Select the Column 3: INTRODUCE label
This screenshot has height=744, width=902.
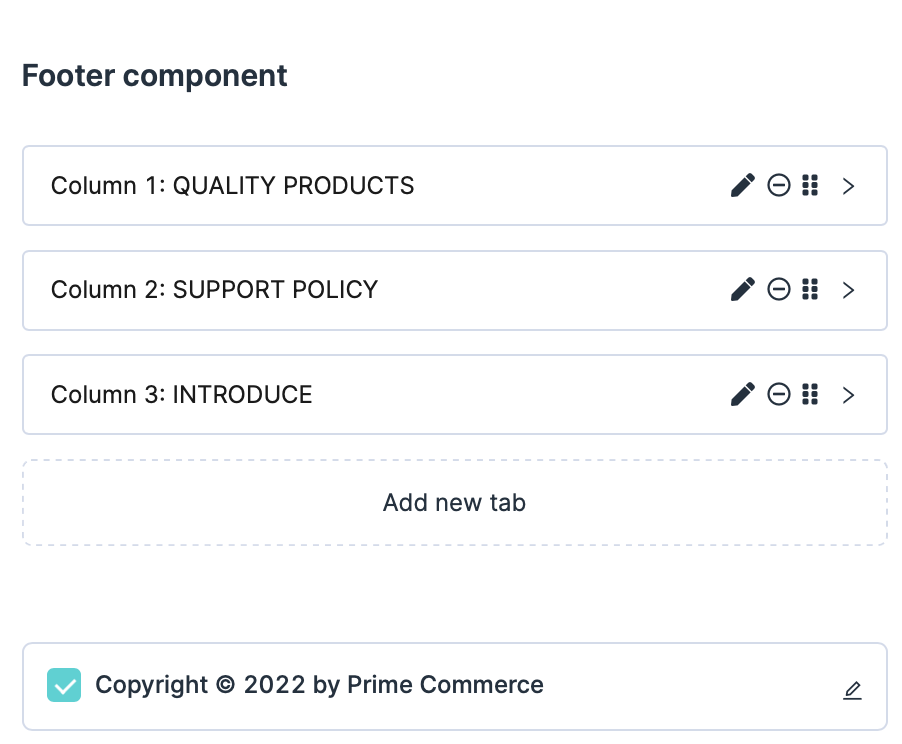[x=181, y=395]
